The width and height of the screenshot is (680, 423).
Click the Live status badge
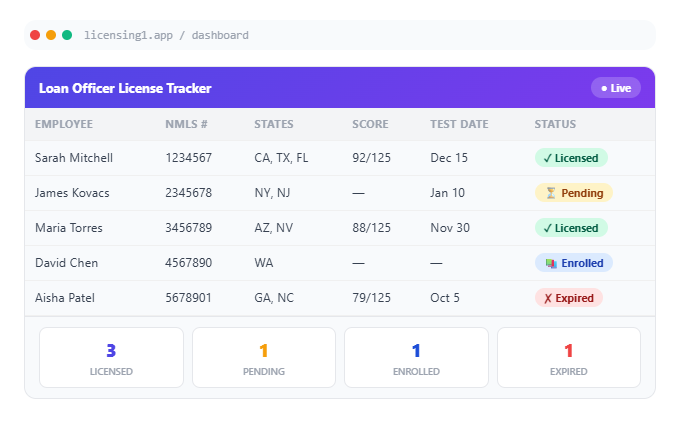coord(616,88)
